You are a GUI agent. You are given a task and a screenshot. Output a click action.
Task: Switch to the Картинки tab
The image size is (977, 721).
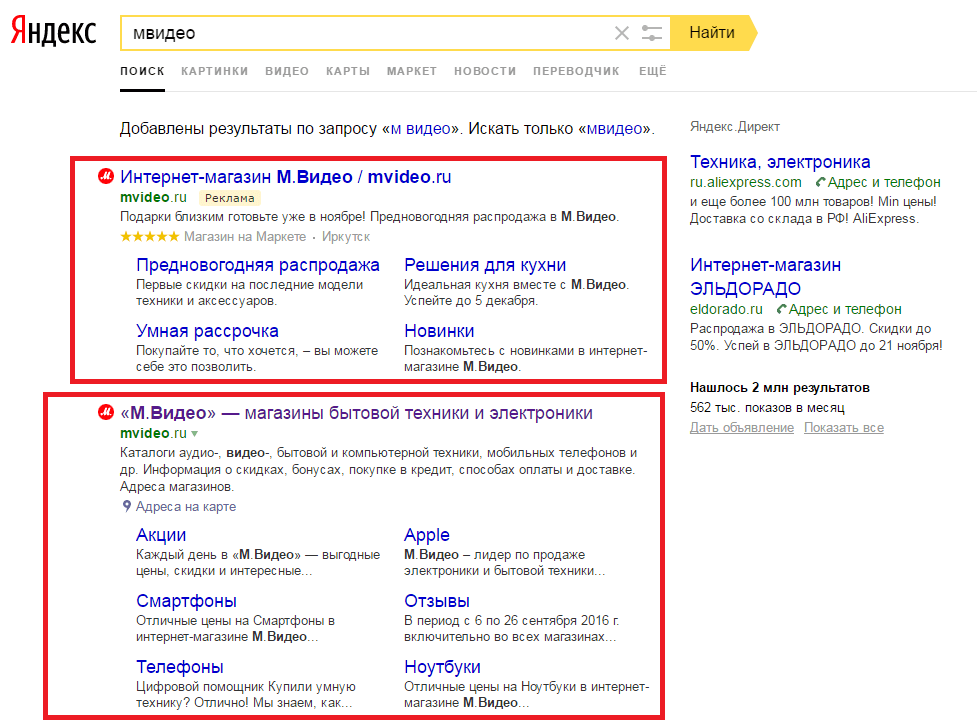click(x=214, y=71)
